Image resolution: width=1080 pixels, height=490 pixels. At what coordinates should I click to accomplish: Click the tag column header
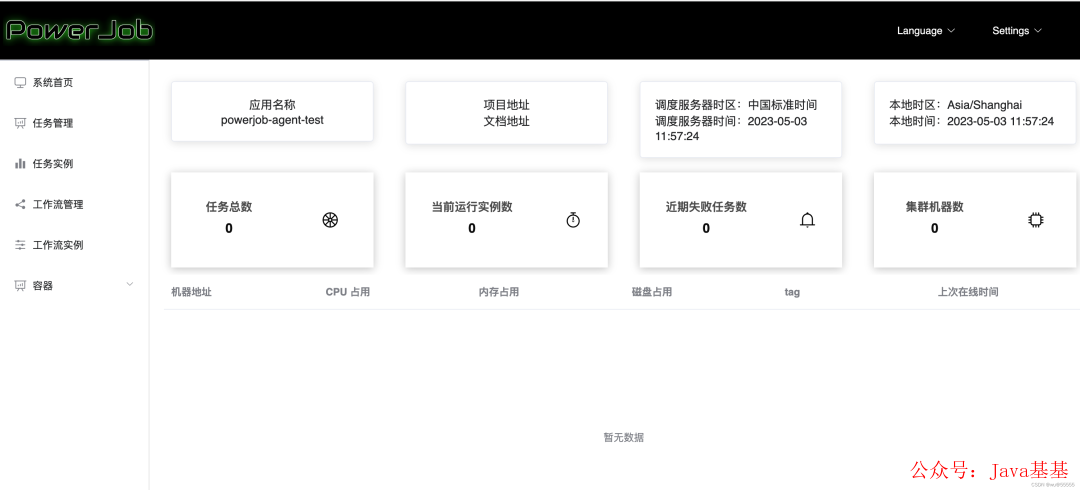tap(792, 292)
